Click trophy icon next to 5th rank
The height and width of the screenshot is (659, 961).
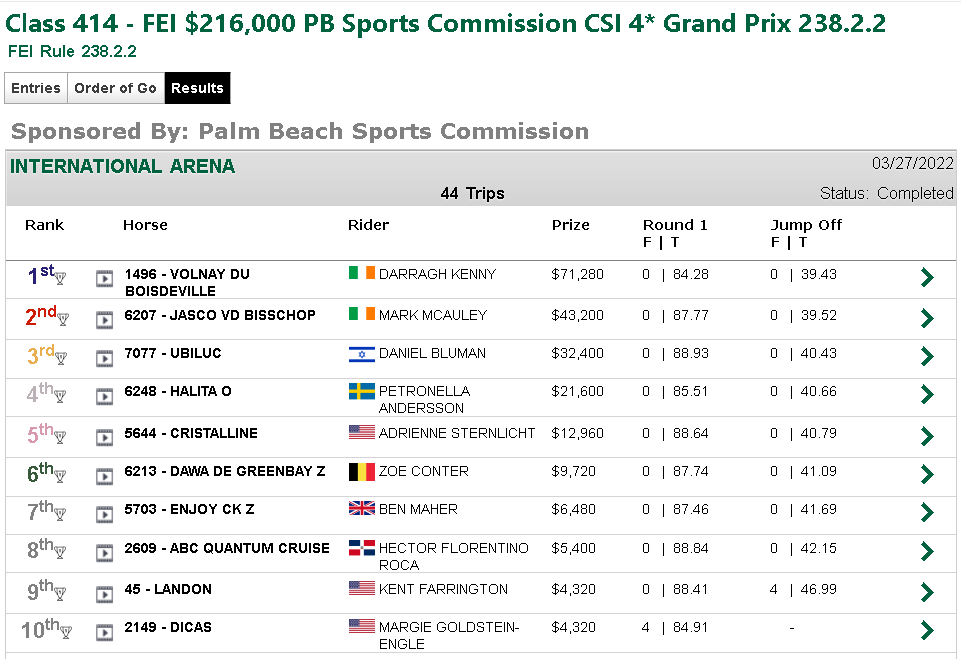click(x=60, y=437)
